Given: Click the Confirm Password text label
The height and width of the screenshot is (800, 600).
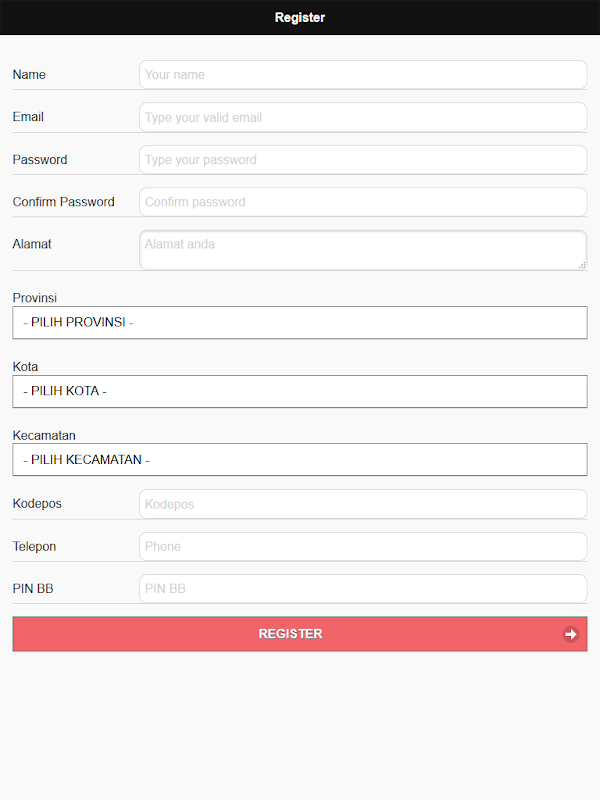Looking at the screenshot, I should [x=64, y=202].
